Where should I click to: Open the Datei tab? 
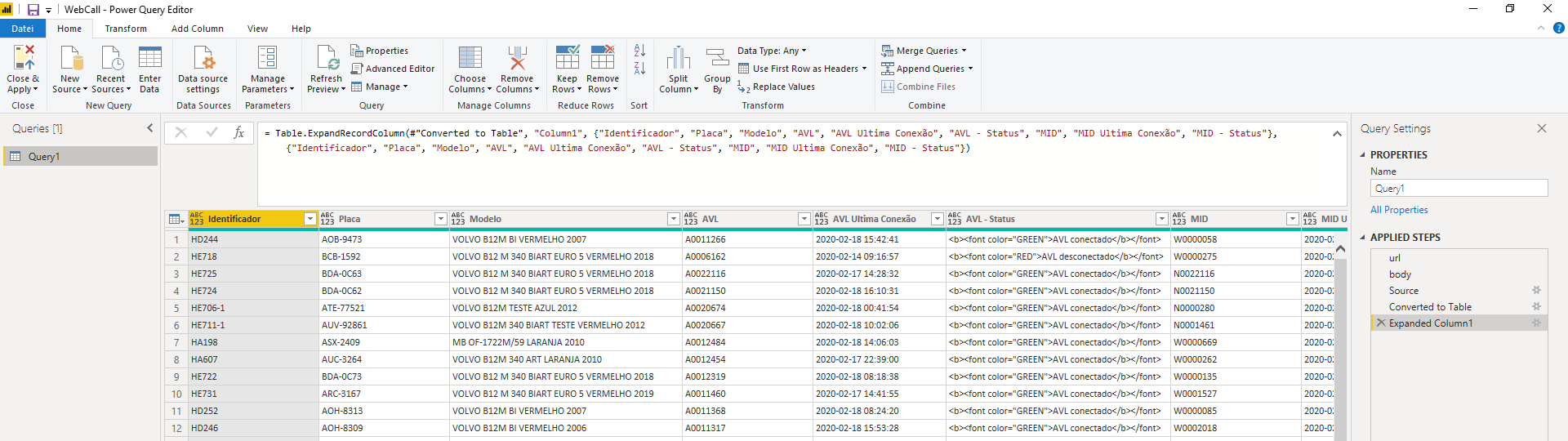tap(22, 29)
